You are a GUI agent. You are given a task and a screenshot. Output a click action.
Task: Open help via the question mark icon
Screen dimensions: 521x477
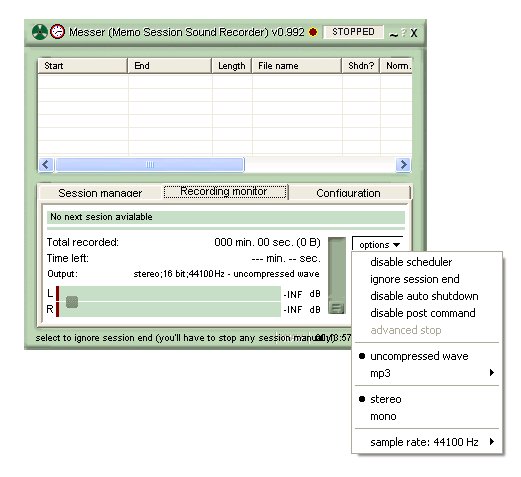(x=404, y=32)
